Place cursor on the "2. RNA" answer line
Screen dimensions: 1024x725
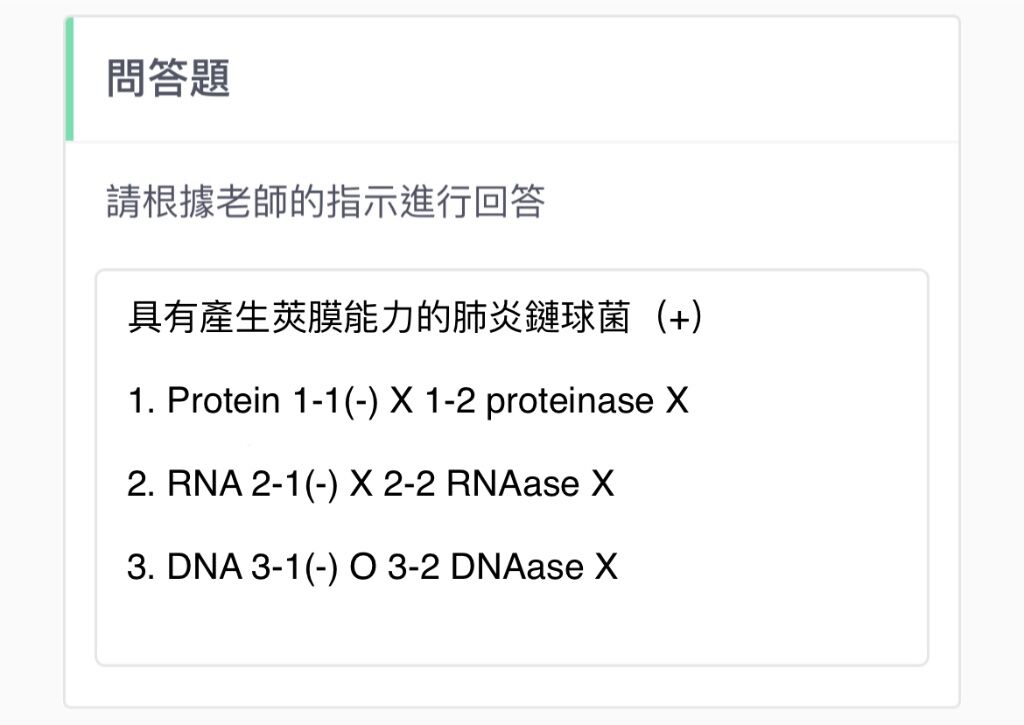pos(370,483)
